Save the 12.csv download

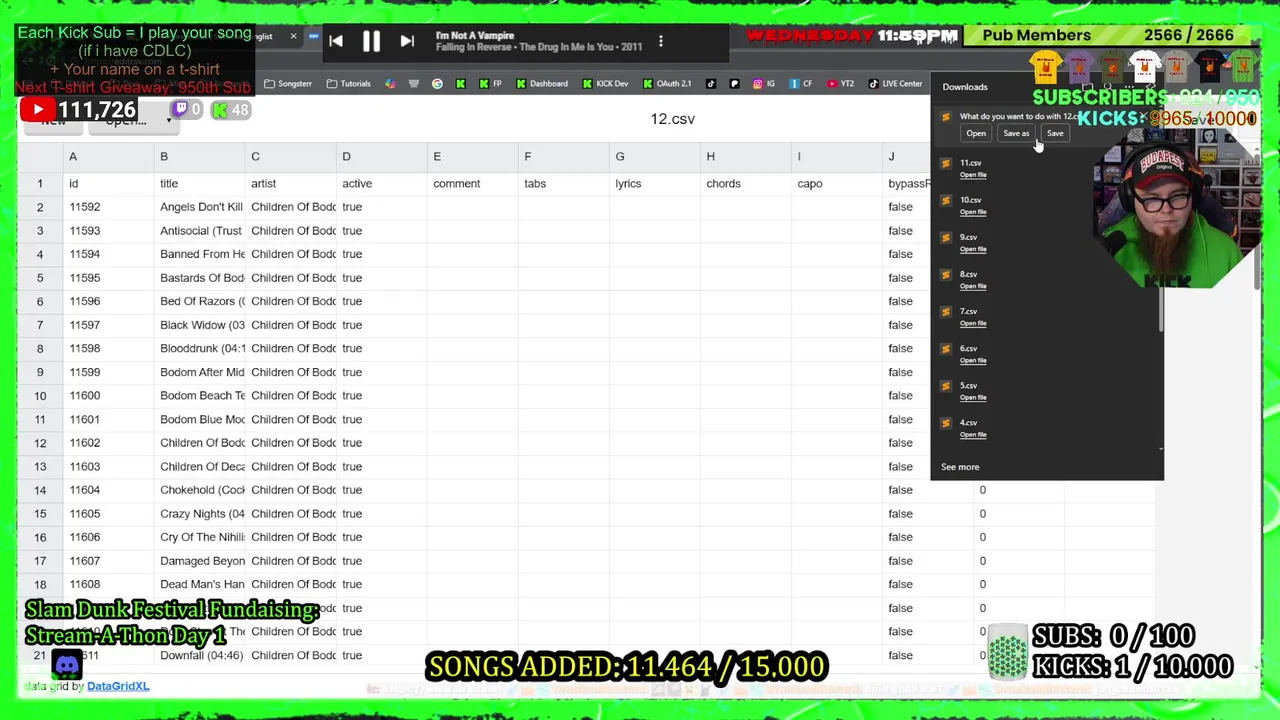coord(1055,133)
